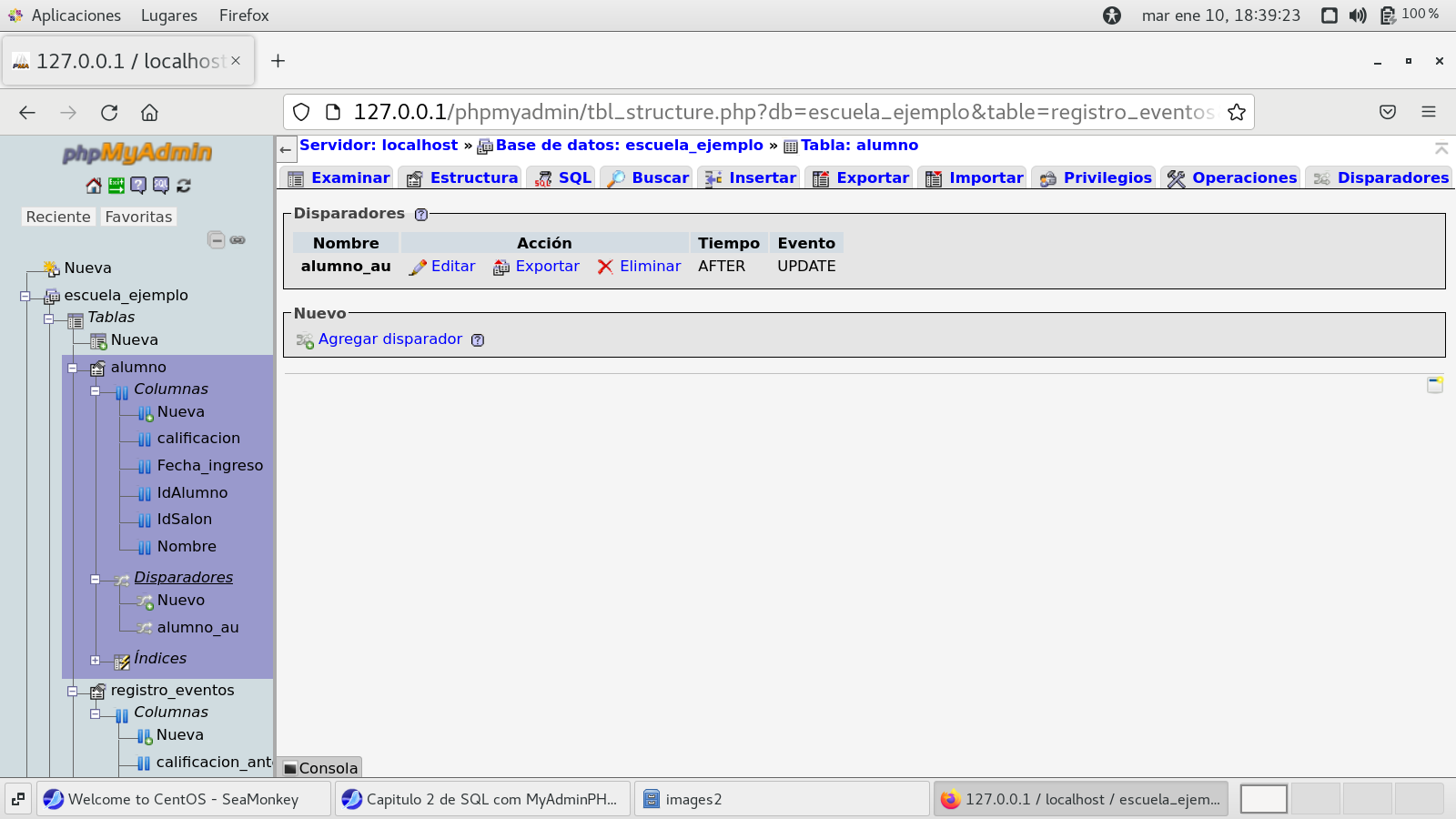
Task: Collapse all navigation tree items
Action: pyautogui.click(x=216, y=240)
